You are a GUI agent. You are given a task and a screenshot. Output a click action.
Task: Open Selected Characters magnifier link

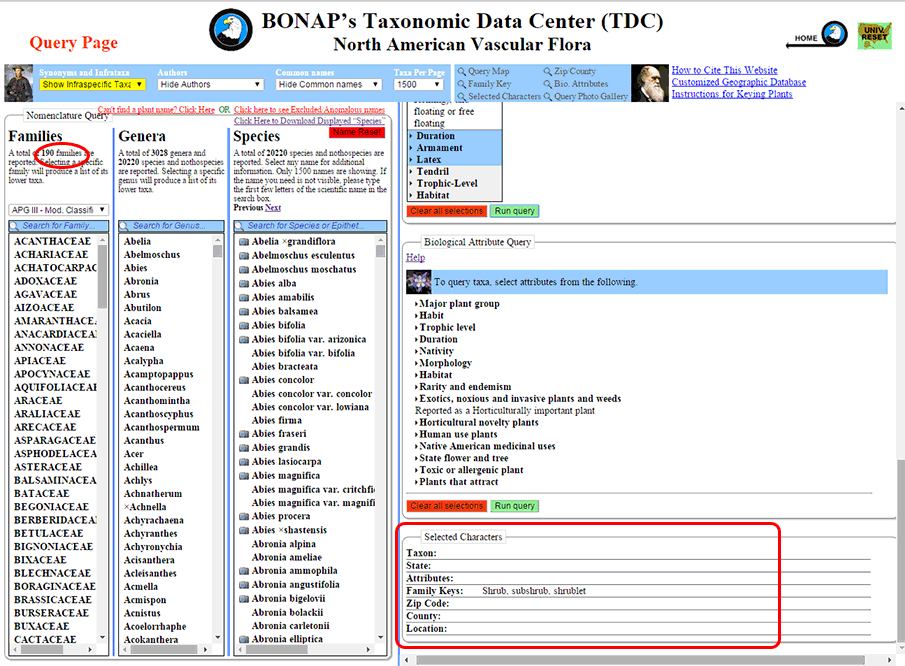click(x=499, y=96)
